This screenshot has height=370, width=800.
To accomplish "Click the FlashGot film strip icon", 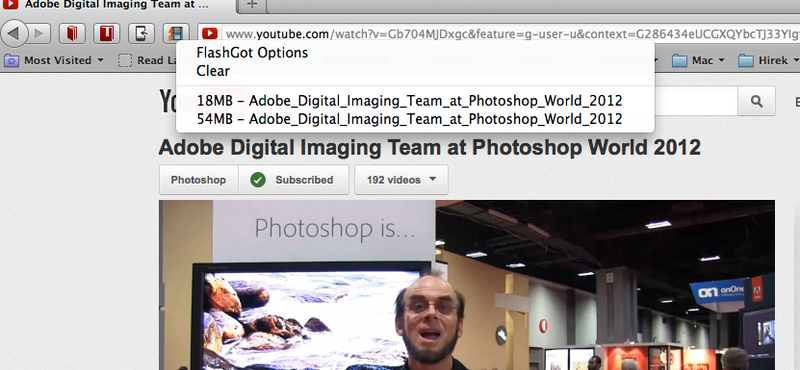I will click(x=176, y=34).
